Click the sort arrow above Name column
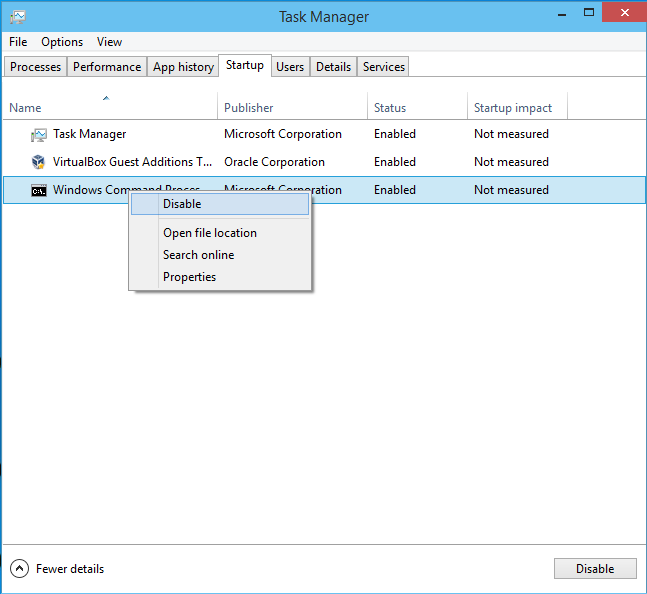Screen dimensions: 647x594 pos(106,98)
